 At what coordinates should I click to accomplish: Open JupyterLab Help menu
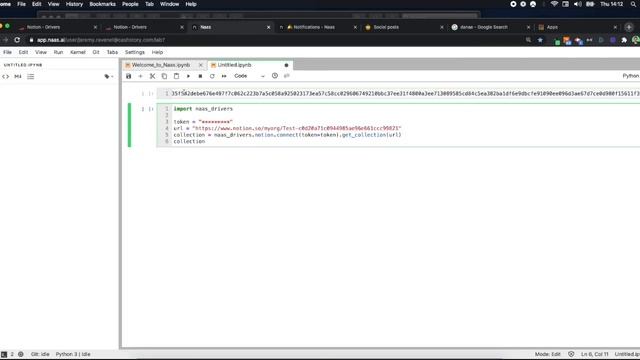click(157, 52)
